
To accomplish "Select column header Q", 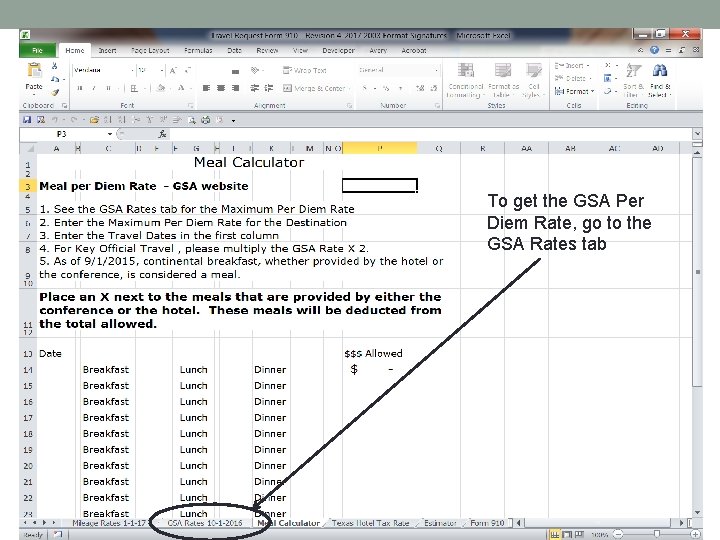I will [439, 148].
